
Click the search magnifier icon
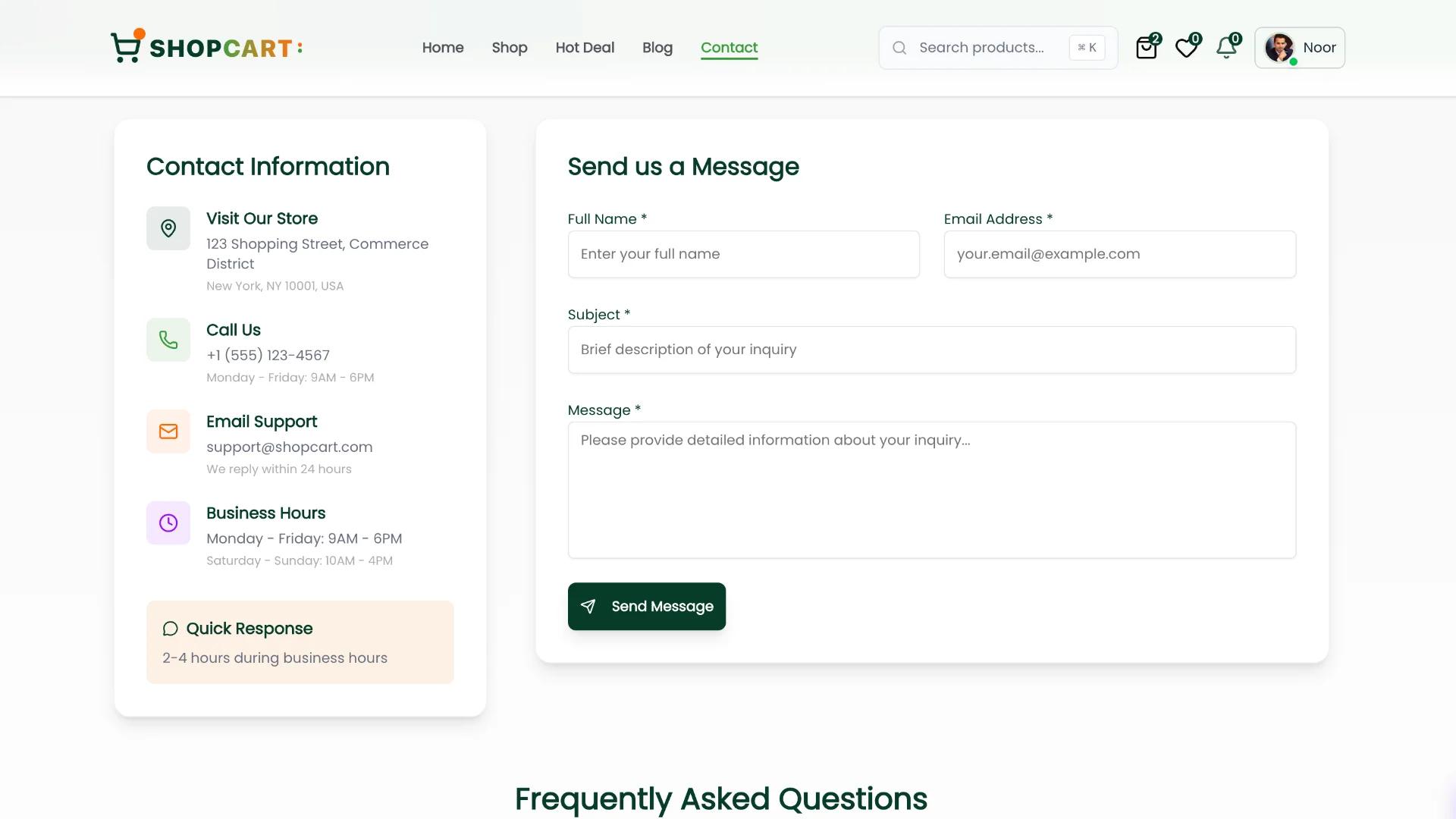(x=899, y=48)
